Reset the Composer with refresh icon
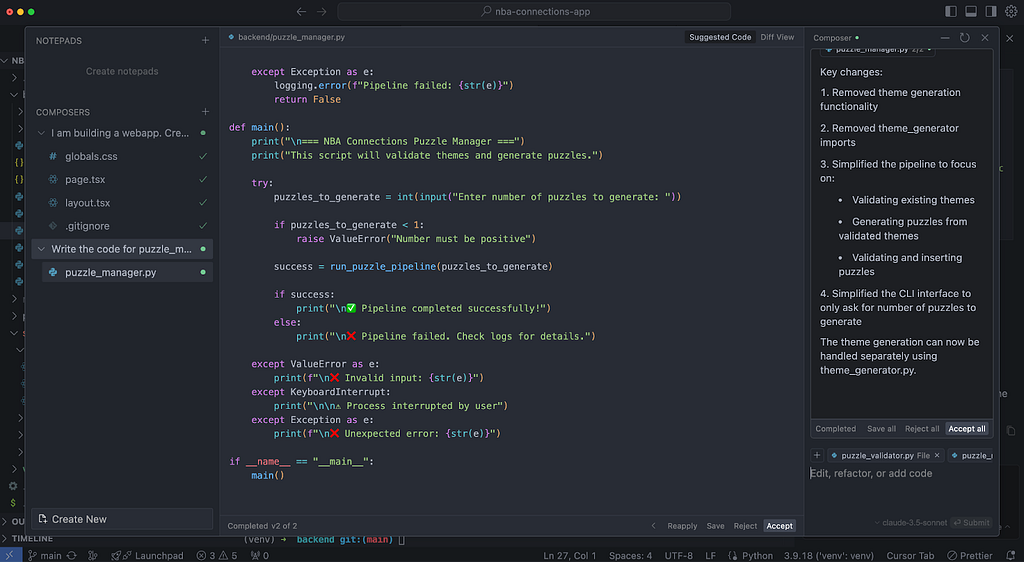Image resolution: width=1024 pixels, height=562 pixels. 965,38
